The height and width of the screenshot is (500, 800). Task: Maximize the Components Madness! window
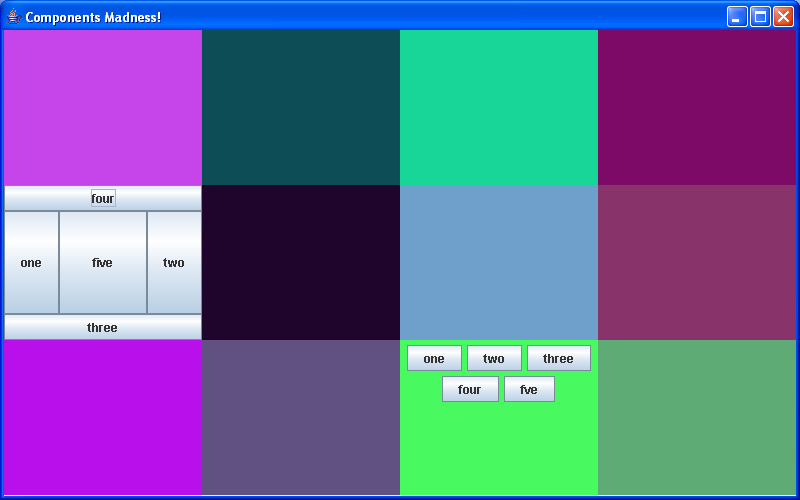760,17
